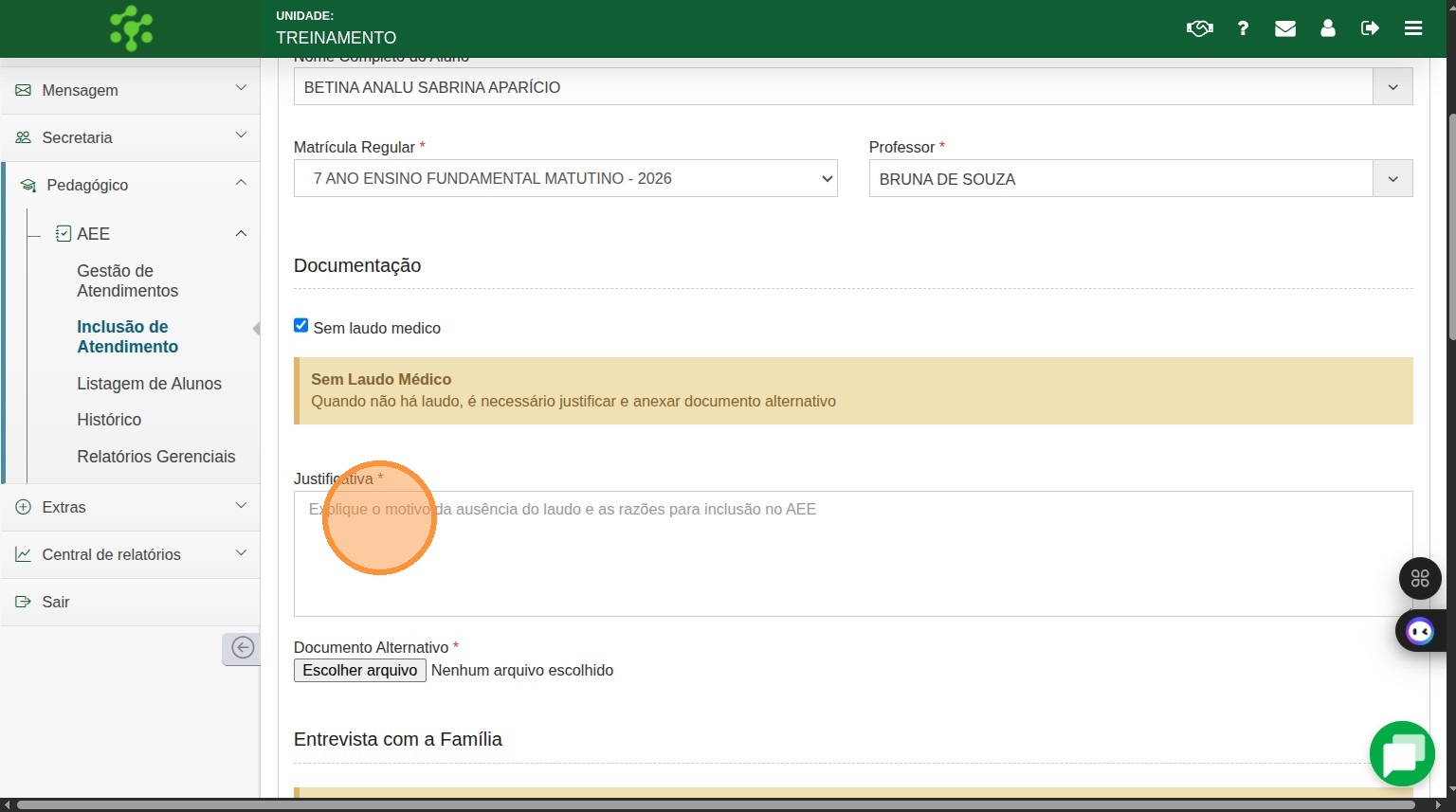The image size is (1456, 812).
Task: Expand the Extras menu chevron
Action: pos(241,505)
